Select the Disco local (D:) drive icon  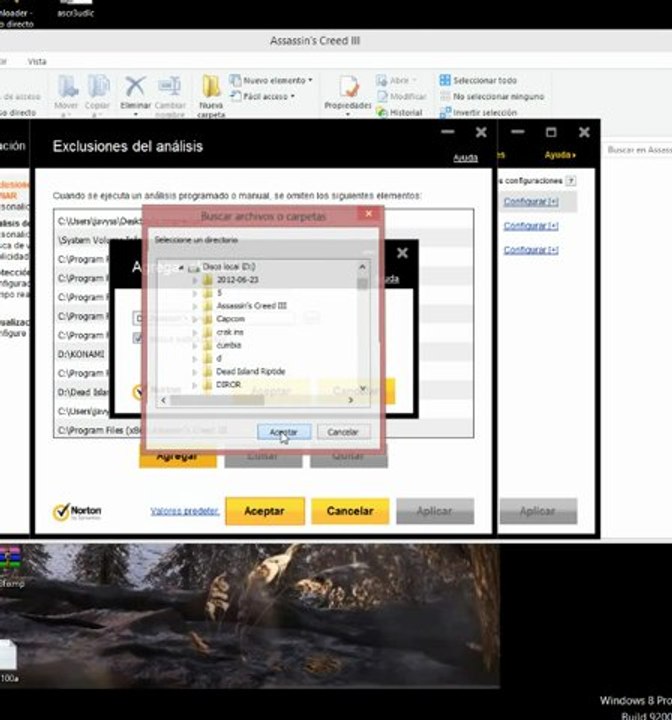(194, 267)
